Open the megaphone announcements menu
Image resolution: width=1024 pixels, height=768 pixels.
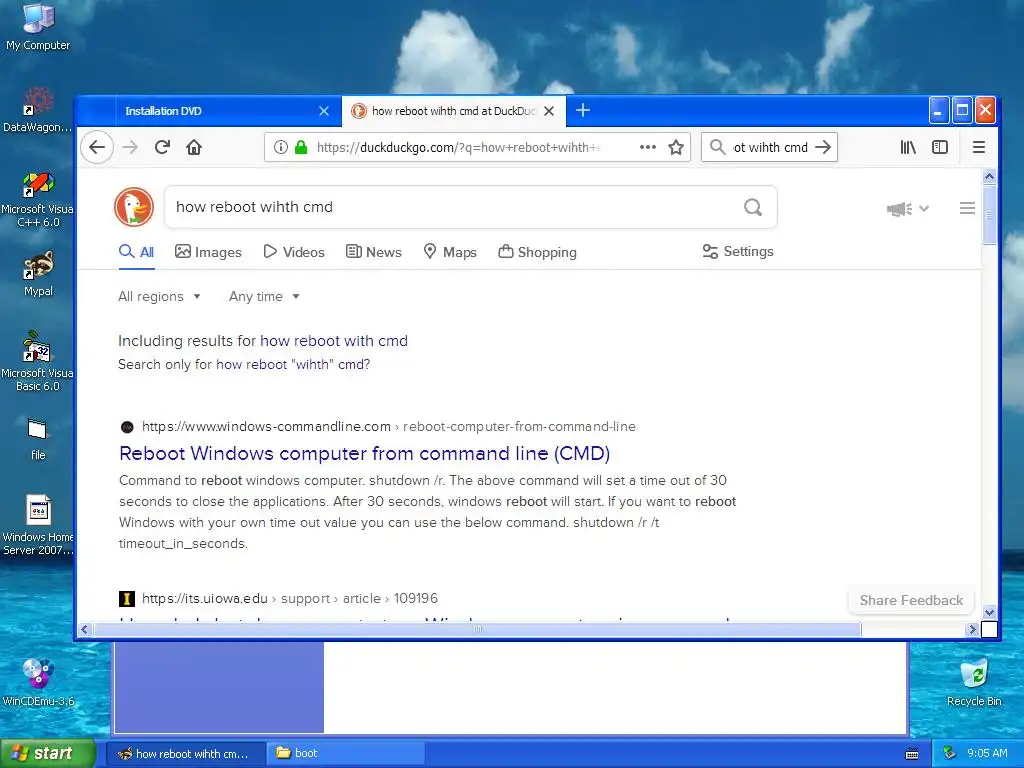point(908,208)
